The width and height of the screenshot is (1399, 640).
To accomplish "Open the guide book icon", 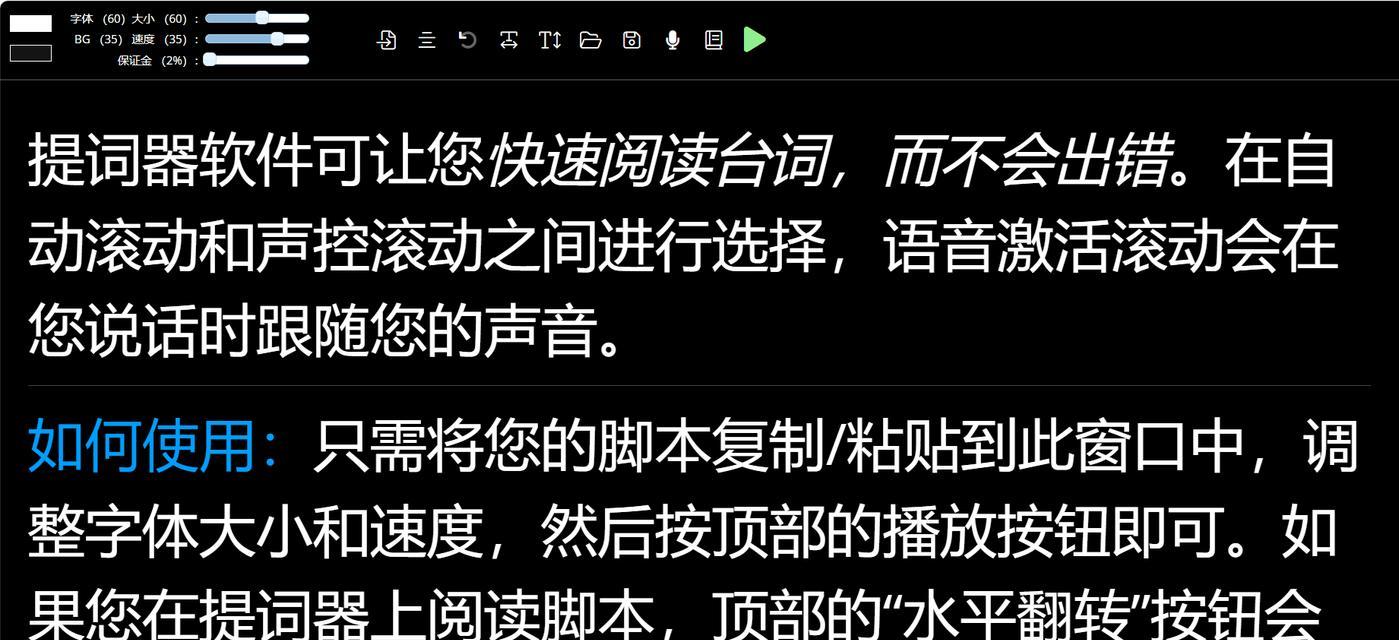I will pos(713,40).
